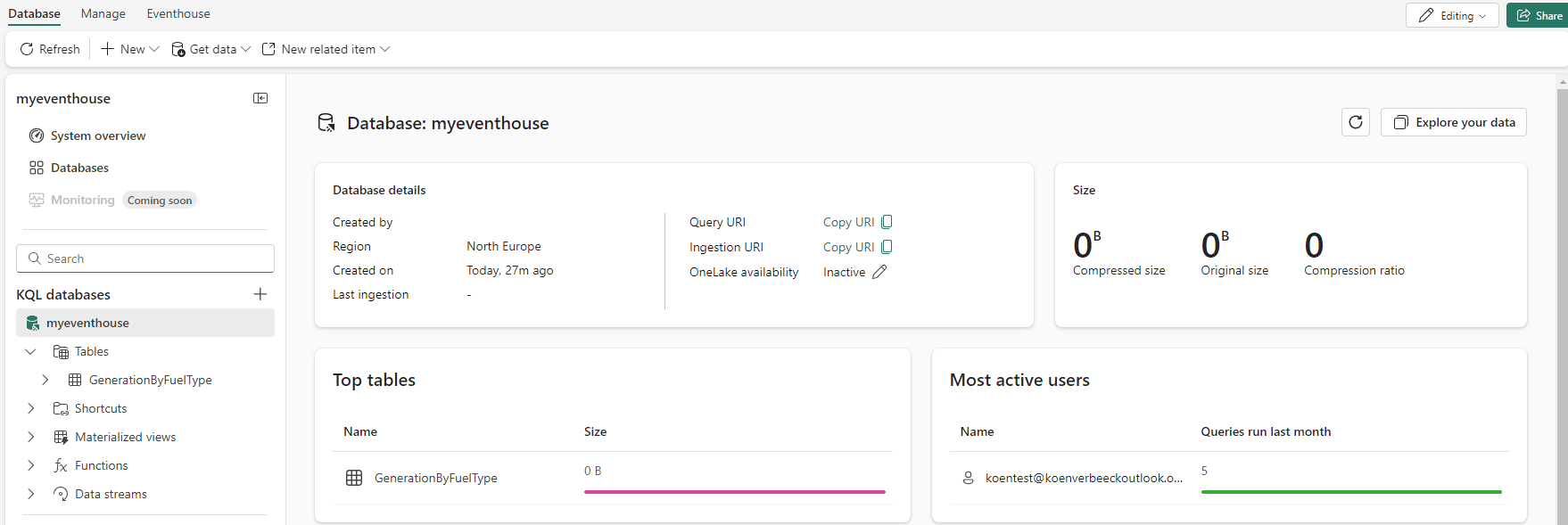Click the user avatar icon

(968, 478)
